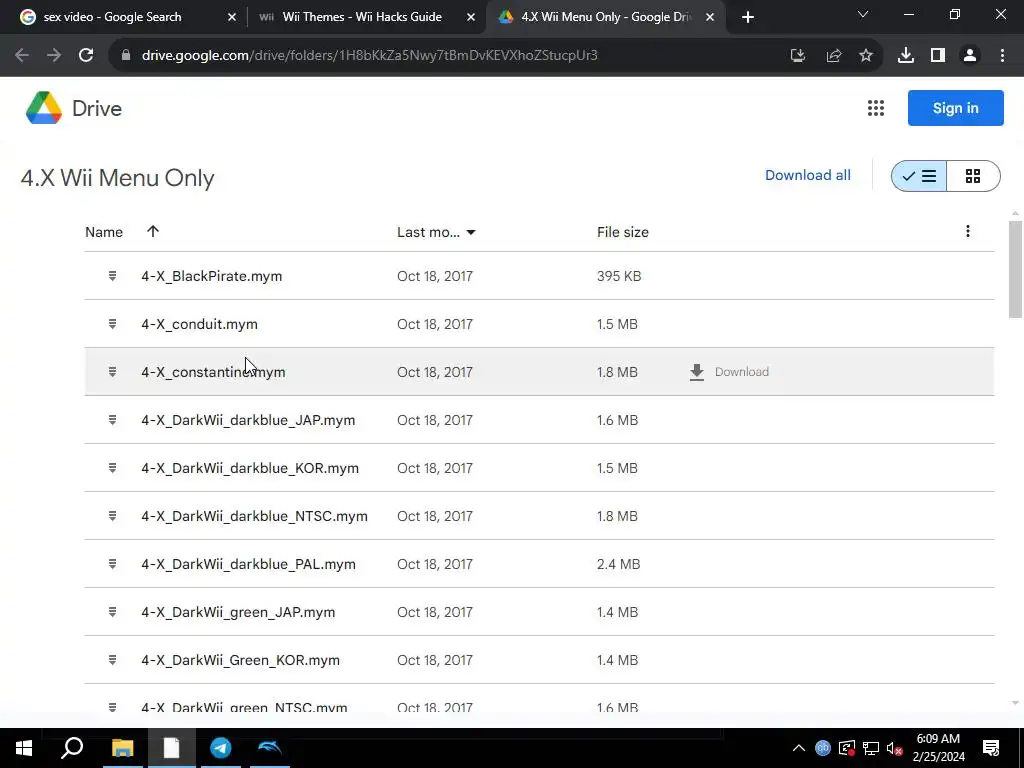Open the file list more options menu
This screenshot has width=1024, height=768.
point(968,231)
